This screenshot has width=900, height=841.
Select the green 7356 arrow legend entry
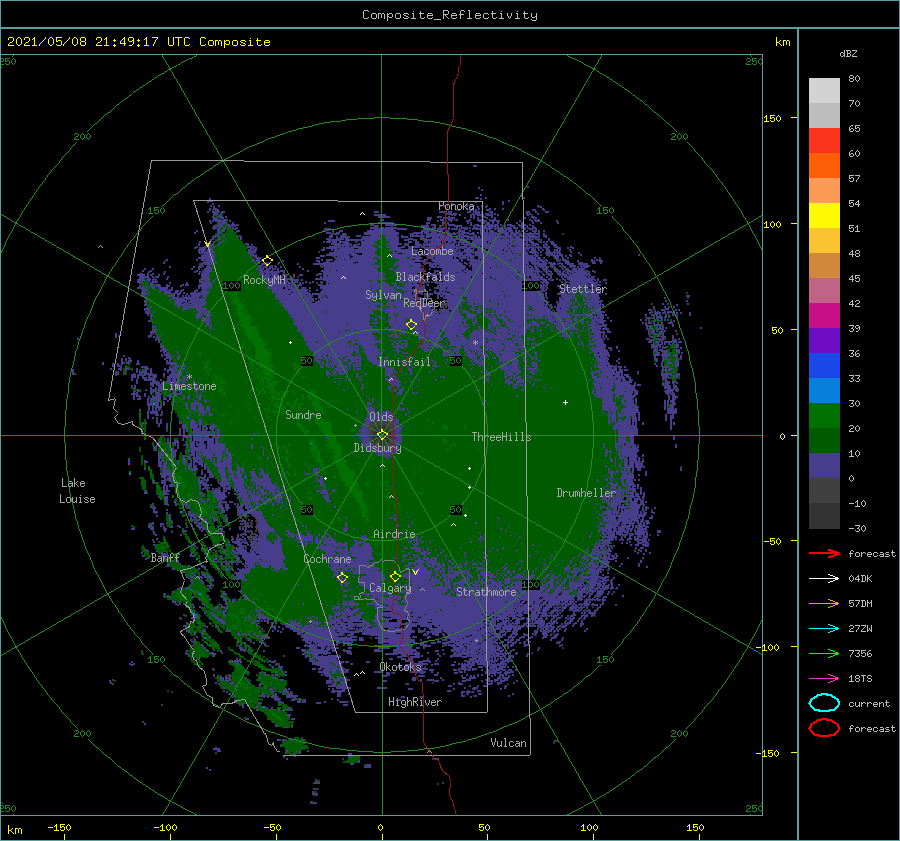824,653
